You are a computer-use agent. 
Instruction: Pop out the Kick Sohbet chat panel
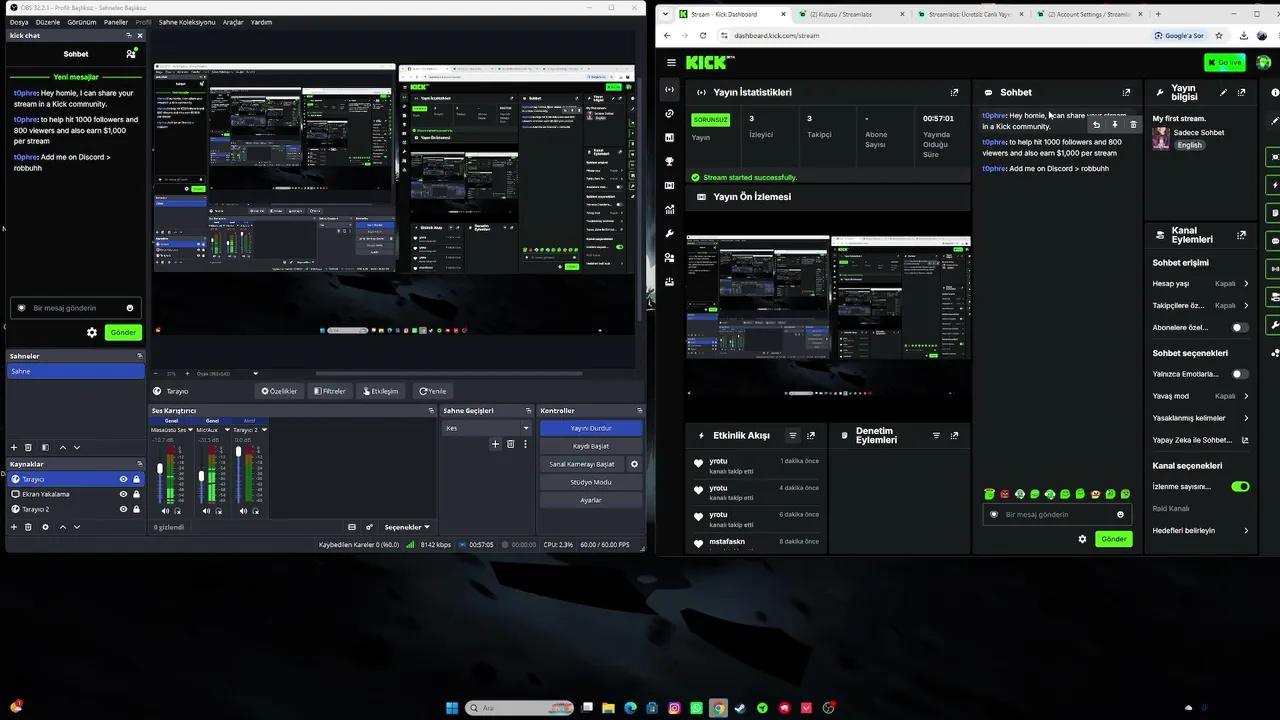(x=1126, y=92)
